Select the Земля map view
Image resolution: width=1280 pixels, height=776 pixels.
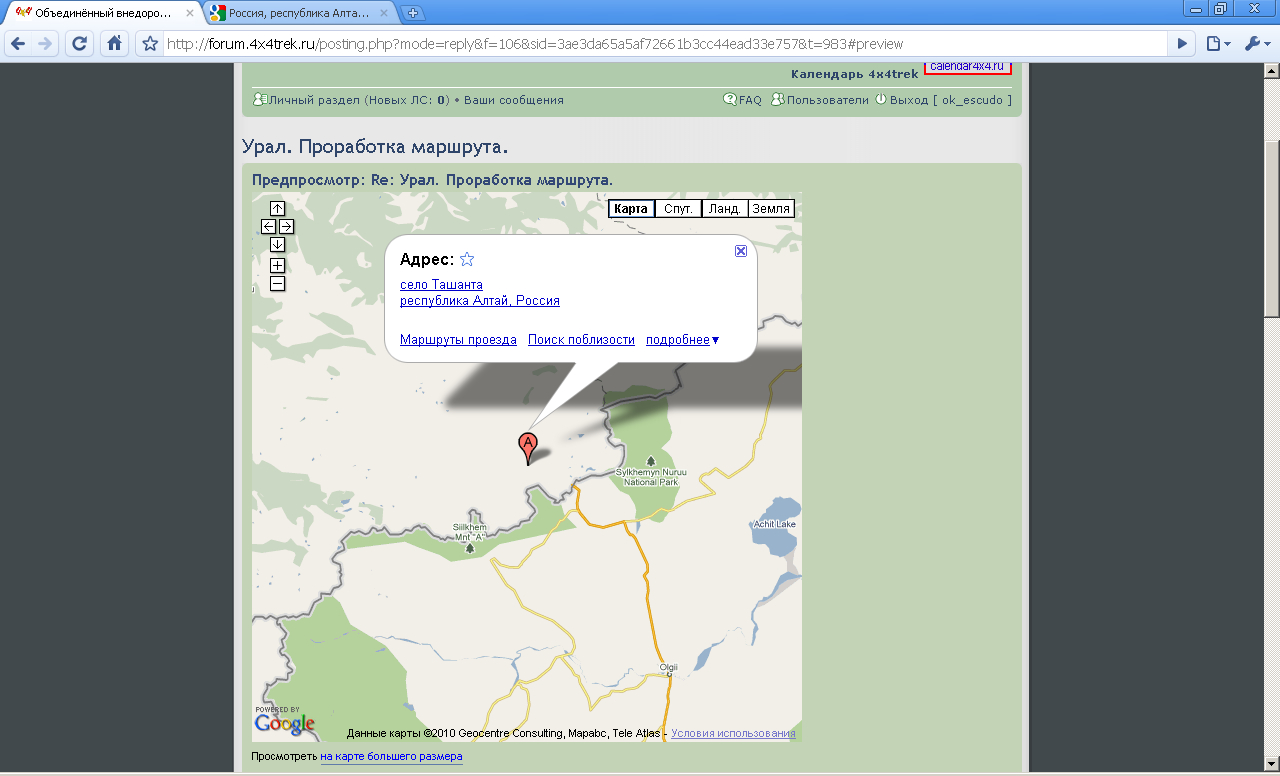(771, 209)
